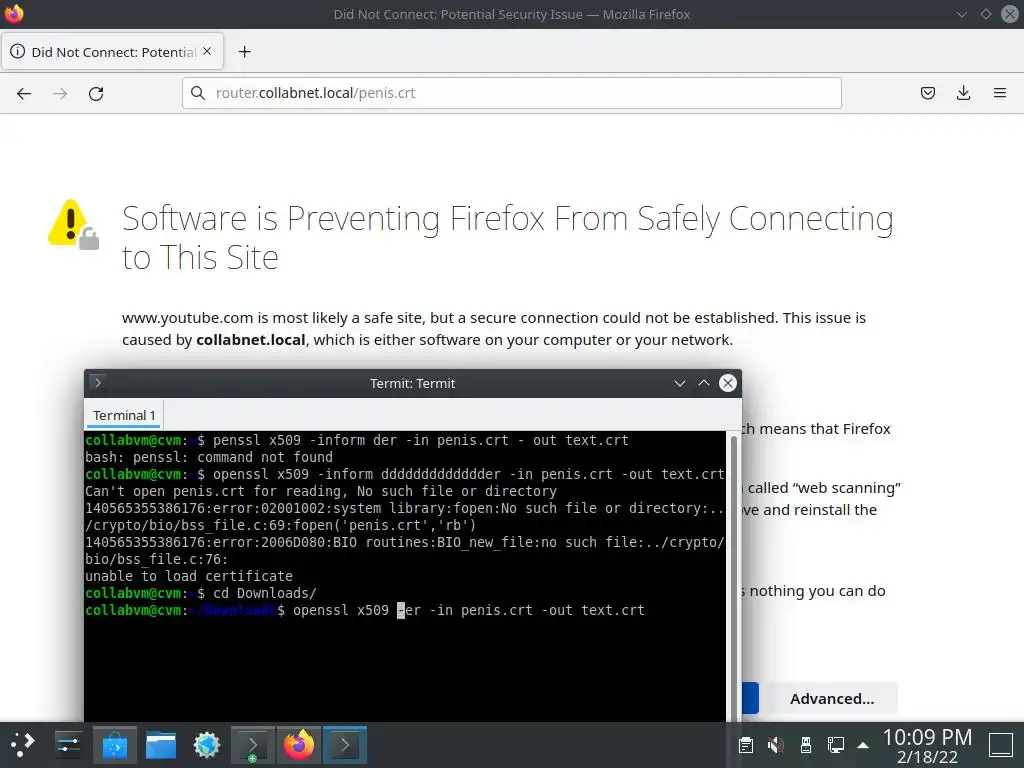Switch to Firefox in the taskbar
The width and height of the screenshot is (1024, 768).
(x=298, y=744)
